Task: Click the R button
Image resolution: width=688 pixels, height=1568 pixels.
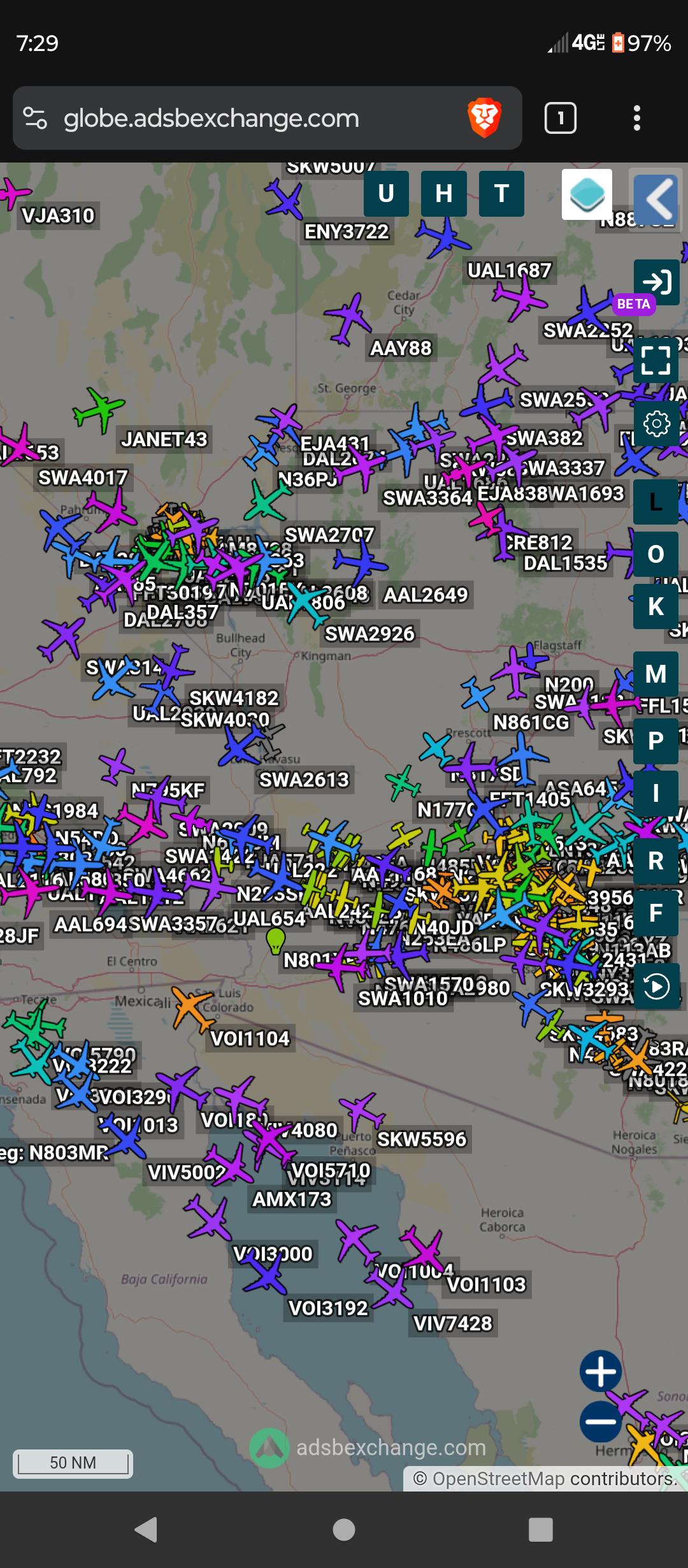Action: point(656,861)
